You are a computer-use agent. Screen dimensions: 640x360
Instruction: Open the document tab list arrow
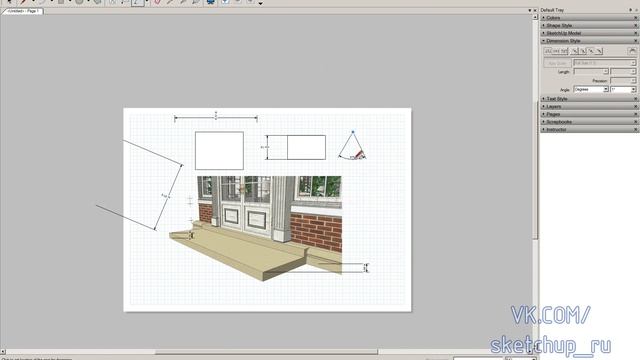pyautogui.click(x=530, y=11)
